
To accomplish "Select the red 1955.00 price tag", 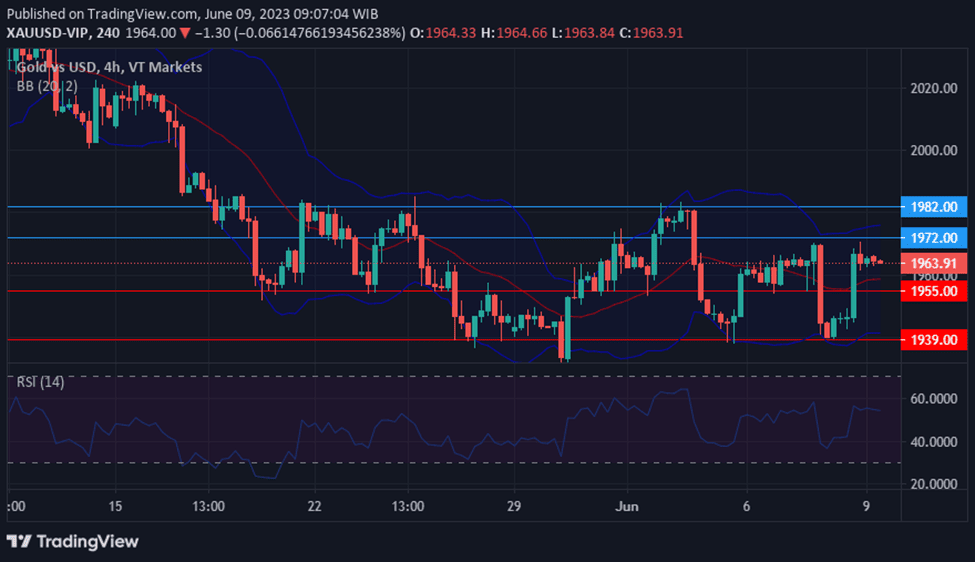I will point(934,291).
